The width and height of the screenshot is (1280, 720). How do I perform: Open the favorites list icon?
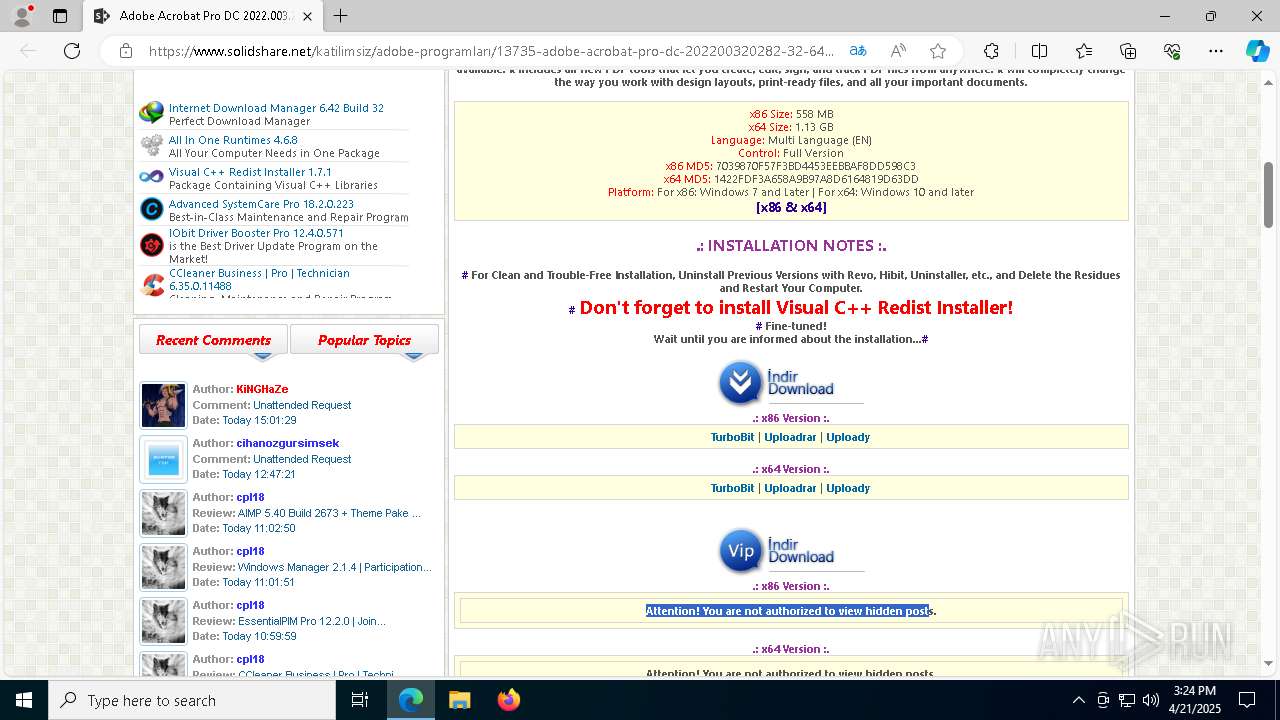click(1084, 51)
